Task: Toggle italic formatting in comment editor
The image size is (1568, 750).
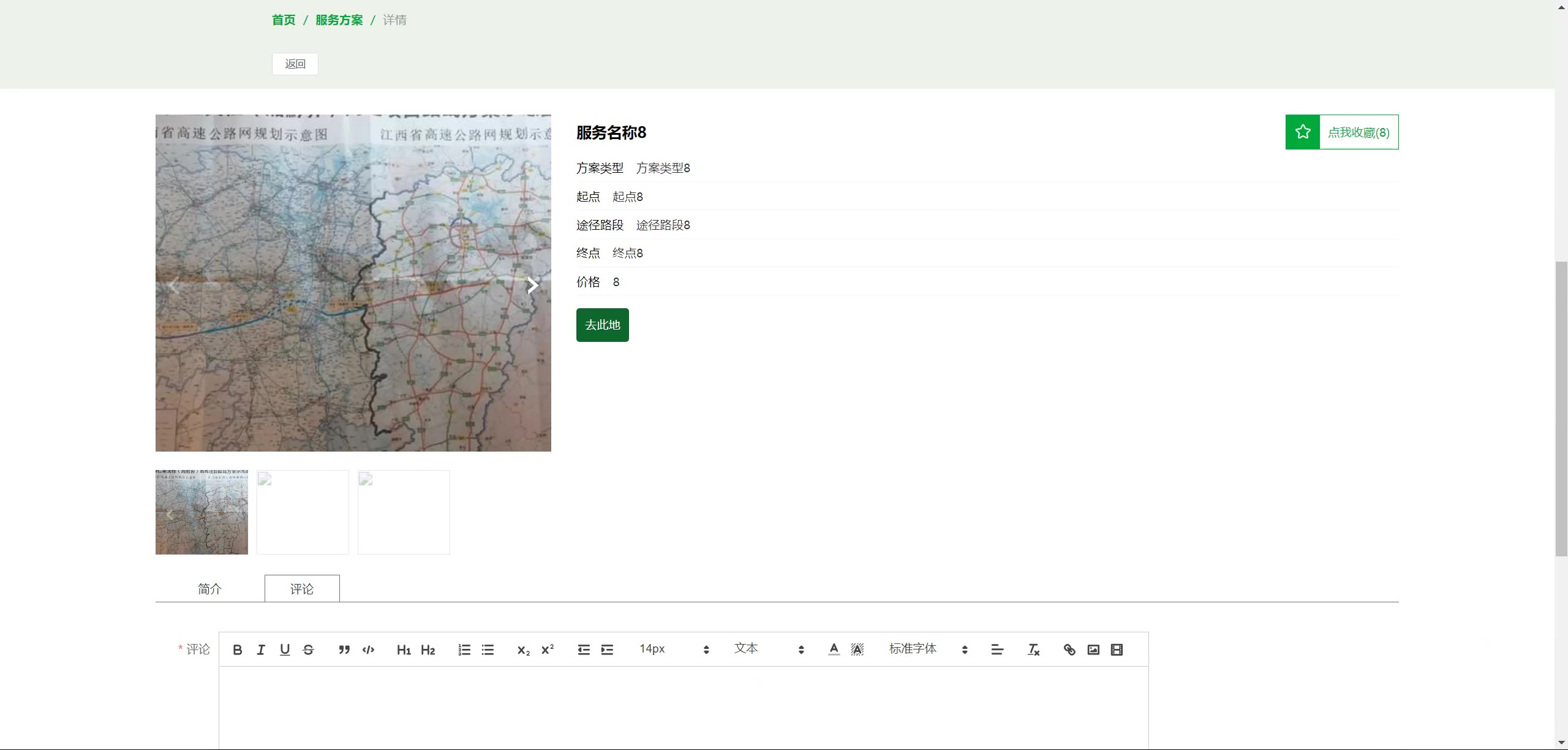Action: point(261,650)
